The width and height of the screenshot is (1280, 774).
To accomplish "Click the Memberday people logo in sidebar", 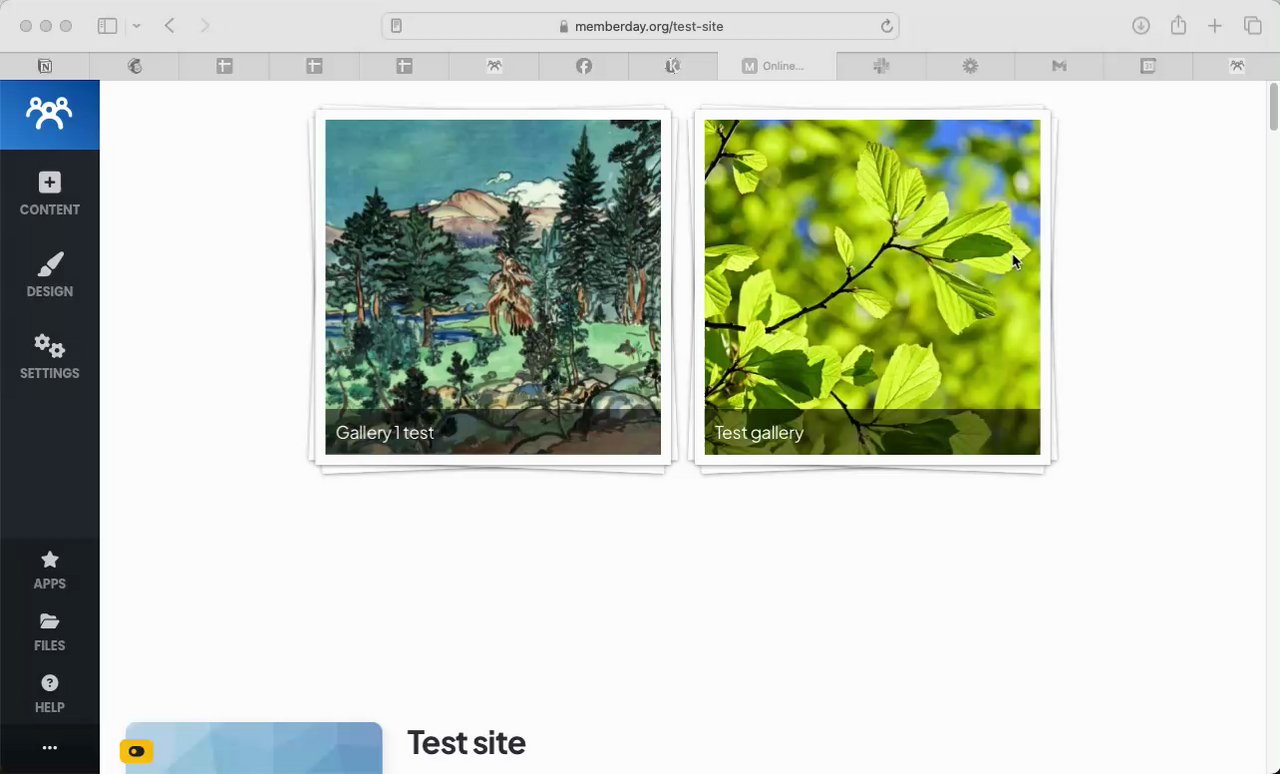I will point(49,114).
